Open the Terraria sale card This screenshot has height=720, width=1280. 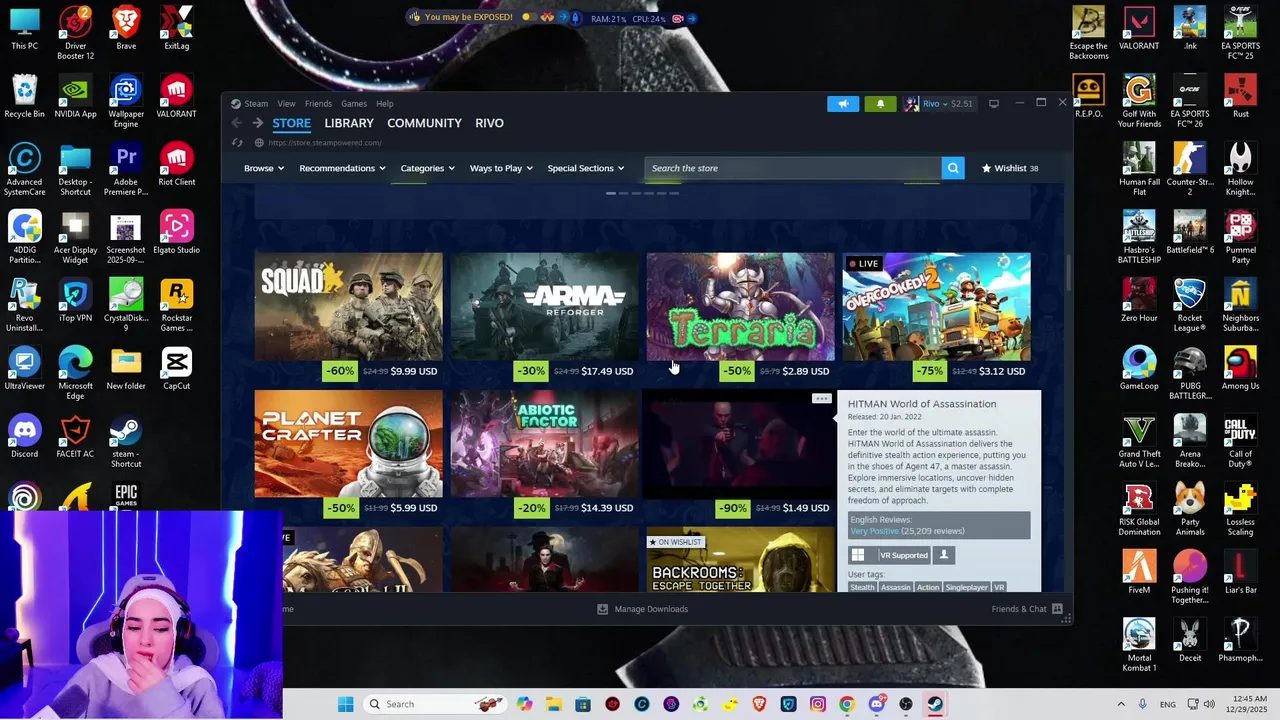tap(740, 317)
